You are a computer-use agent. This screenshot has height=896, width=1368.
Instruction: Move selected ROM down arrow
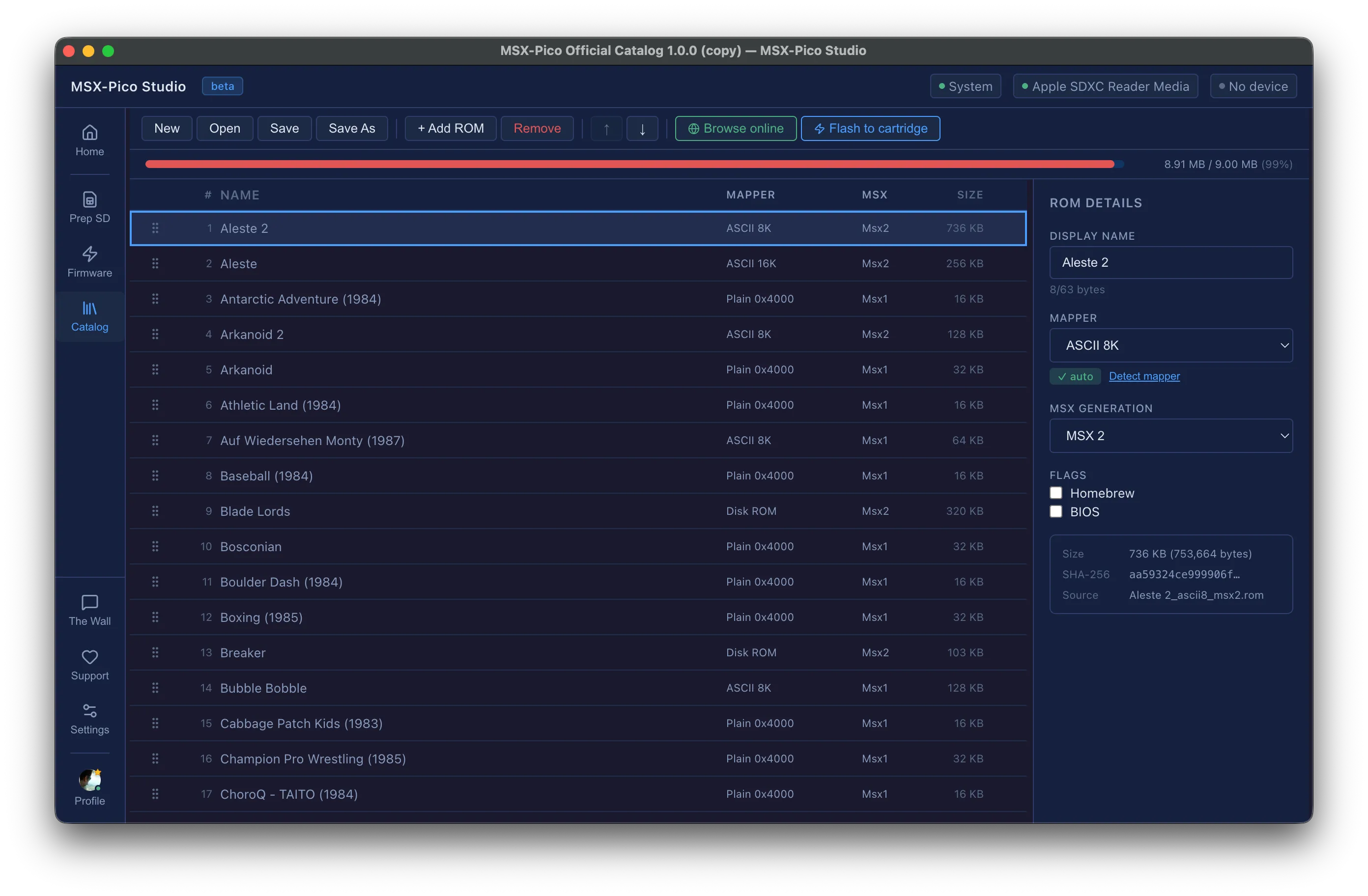pos(642,128)
